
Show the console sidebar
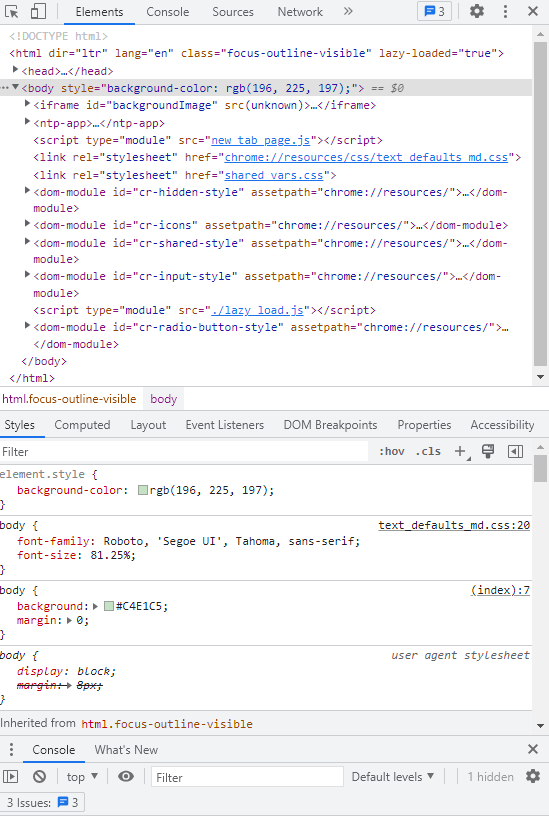[x=11, y=777]
